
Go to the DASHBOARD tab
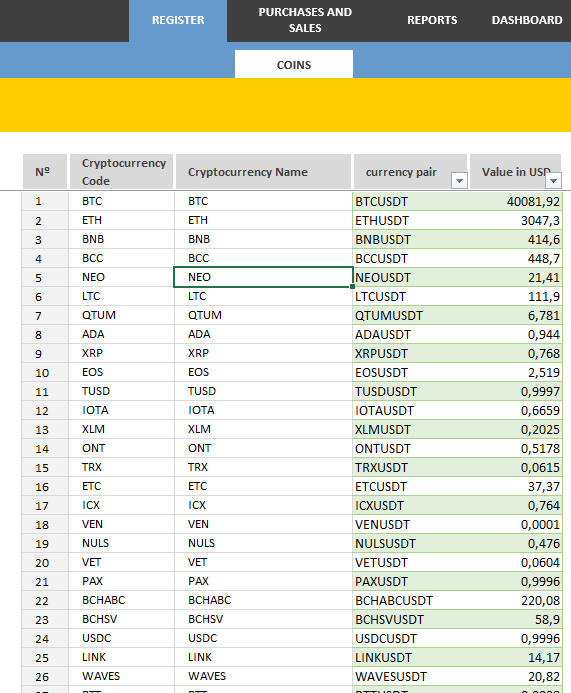526,21
